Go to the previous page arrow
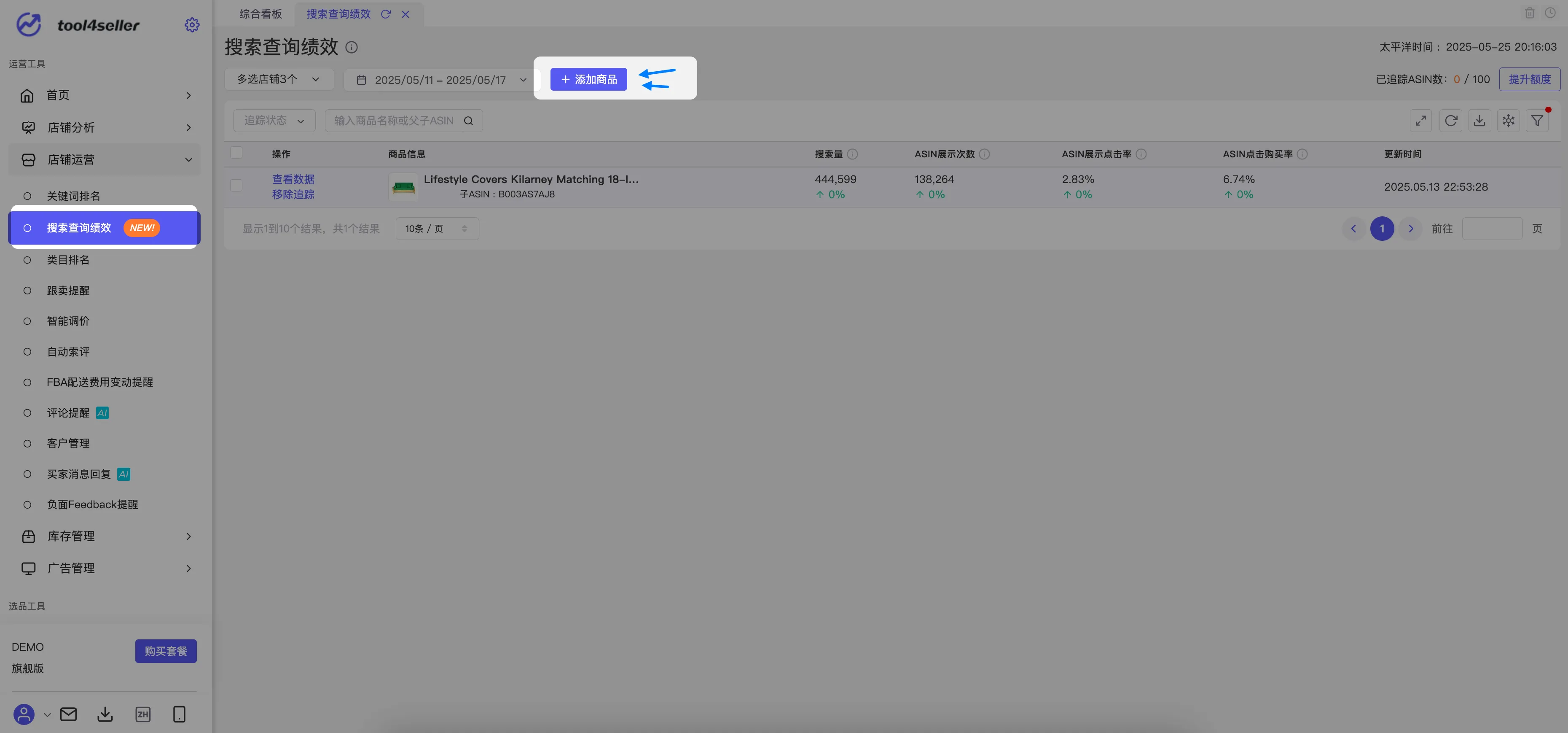The width and height of the screenshot is (1568, 733). [1353, 228]
